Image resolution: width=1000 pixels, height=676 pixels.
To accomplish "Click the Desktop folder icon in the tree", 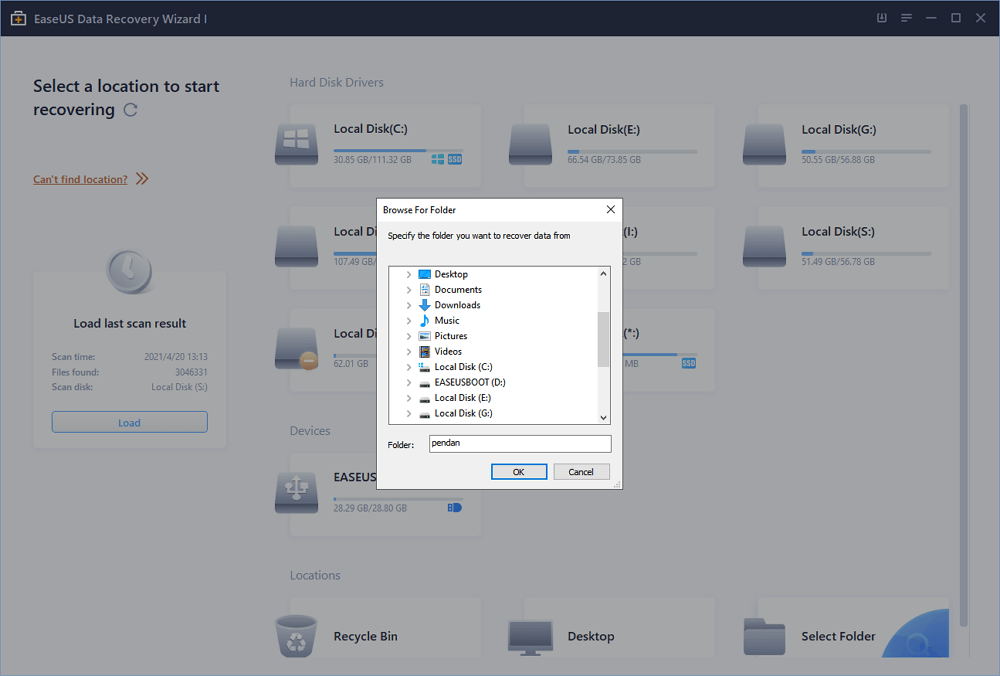I will pos(425,274).
